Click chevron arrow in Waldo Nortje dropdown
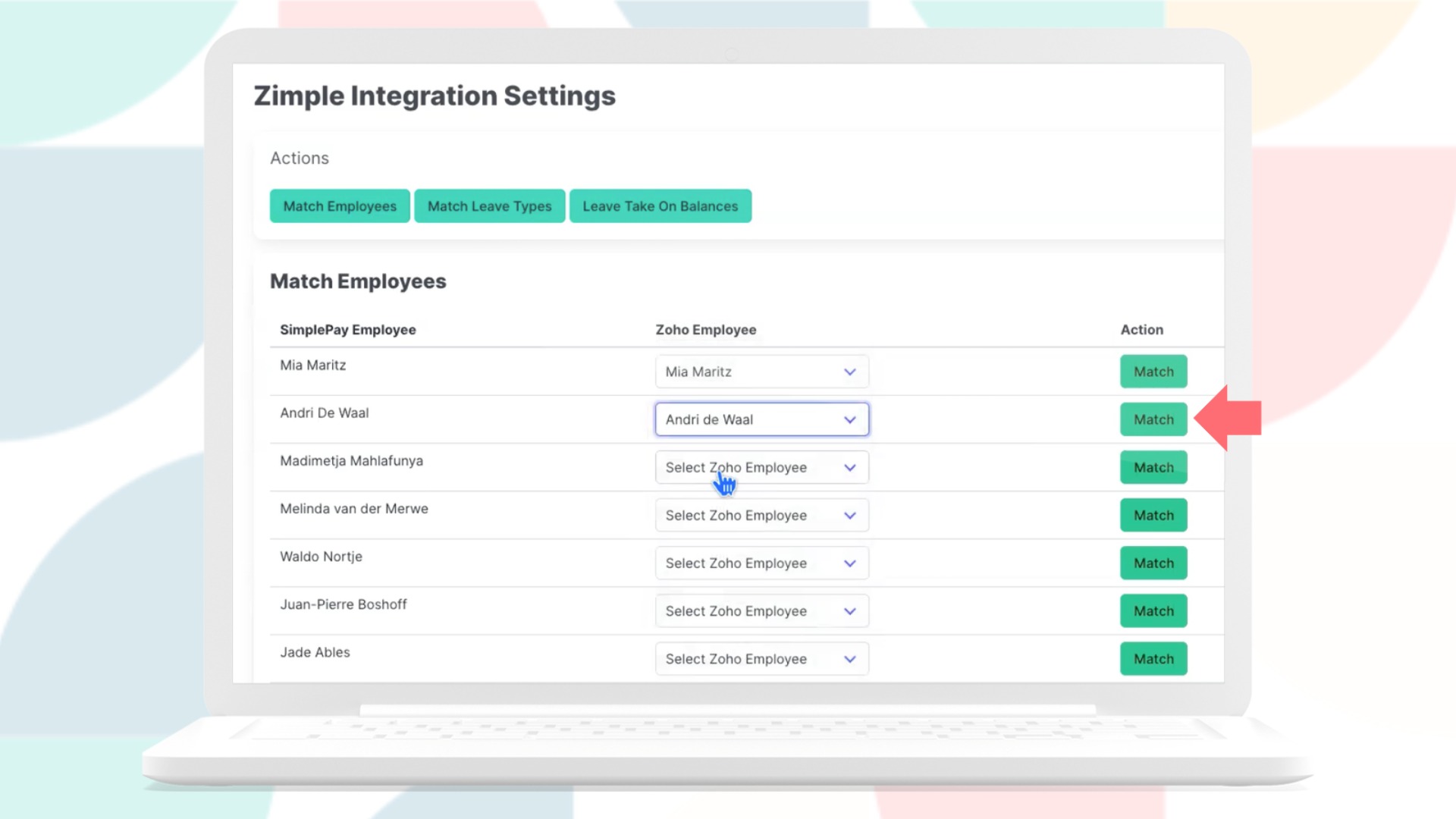Screen dimensions: 1456x819 pyautogui.click(x=850, y=563)
